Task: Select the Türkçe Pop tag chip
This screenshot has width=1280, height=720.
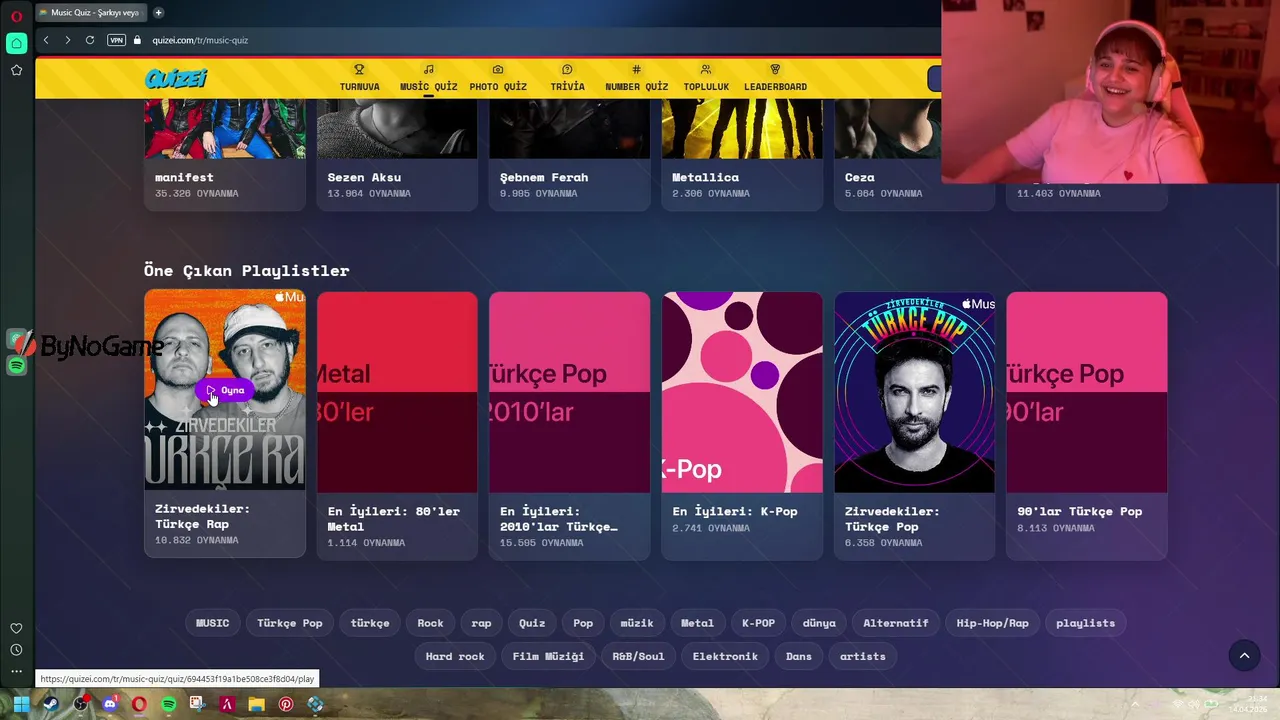Action: 290,623
